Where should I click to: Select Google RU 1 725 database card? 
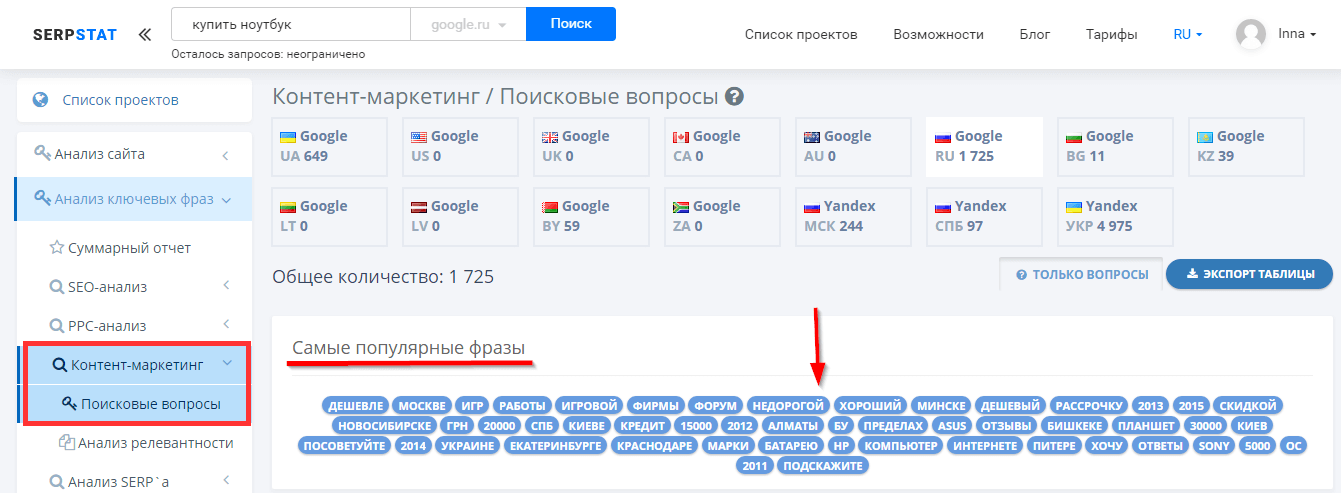984,147
